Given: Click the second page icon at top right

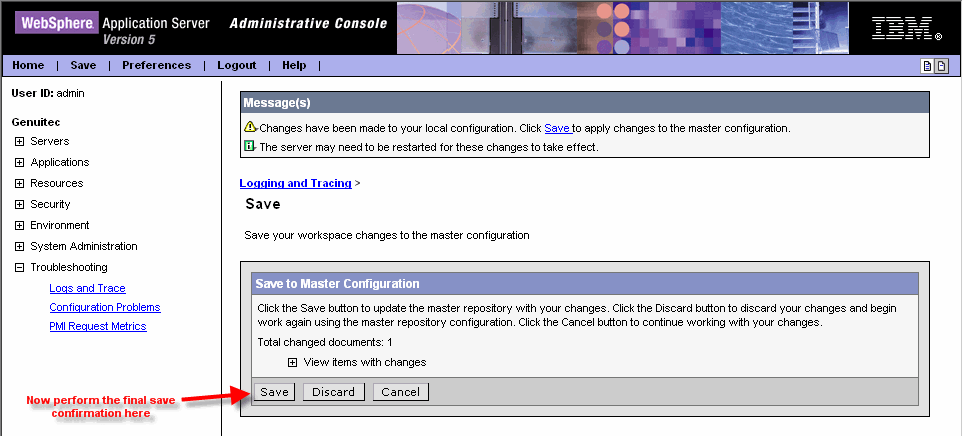Looking at the screenshot, I should (x=941, y=66).
